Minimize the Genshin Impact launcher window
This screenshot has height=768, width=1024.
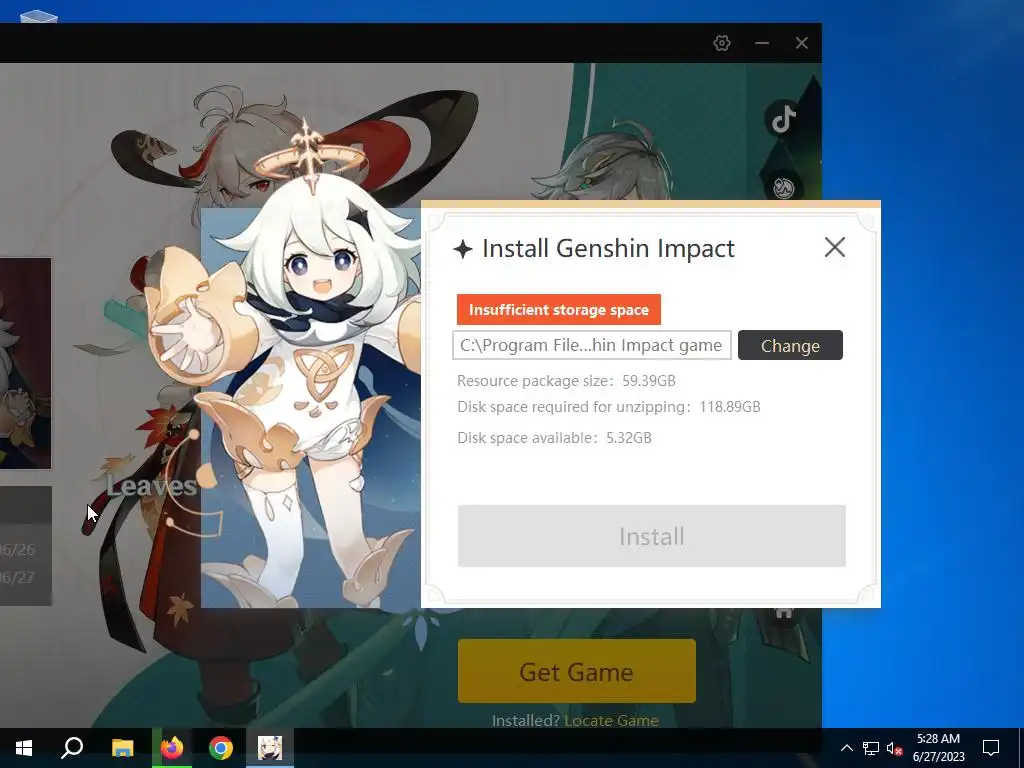tap(761, 43)
